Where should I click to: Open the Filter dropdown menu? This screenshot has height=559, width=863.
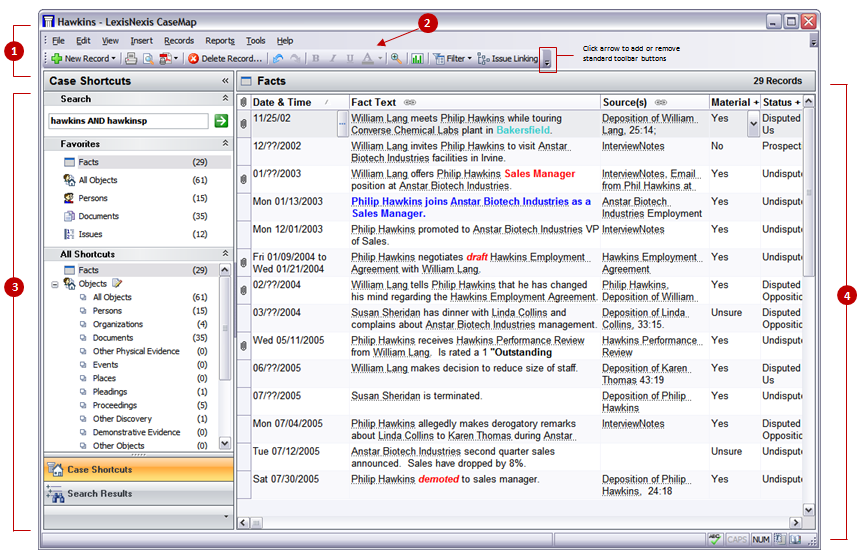[x=452, y=59]
